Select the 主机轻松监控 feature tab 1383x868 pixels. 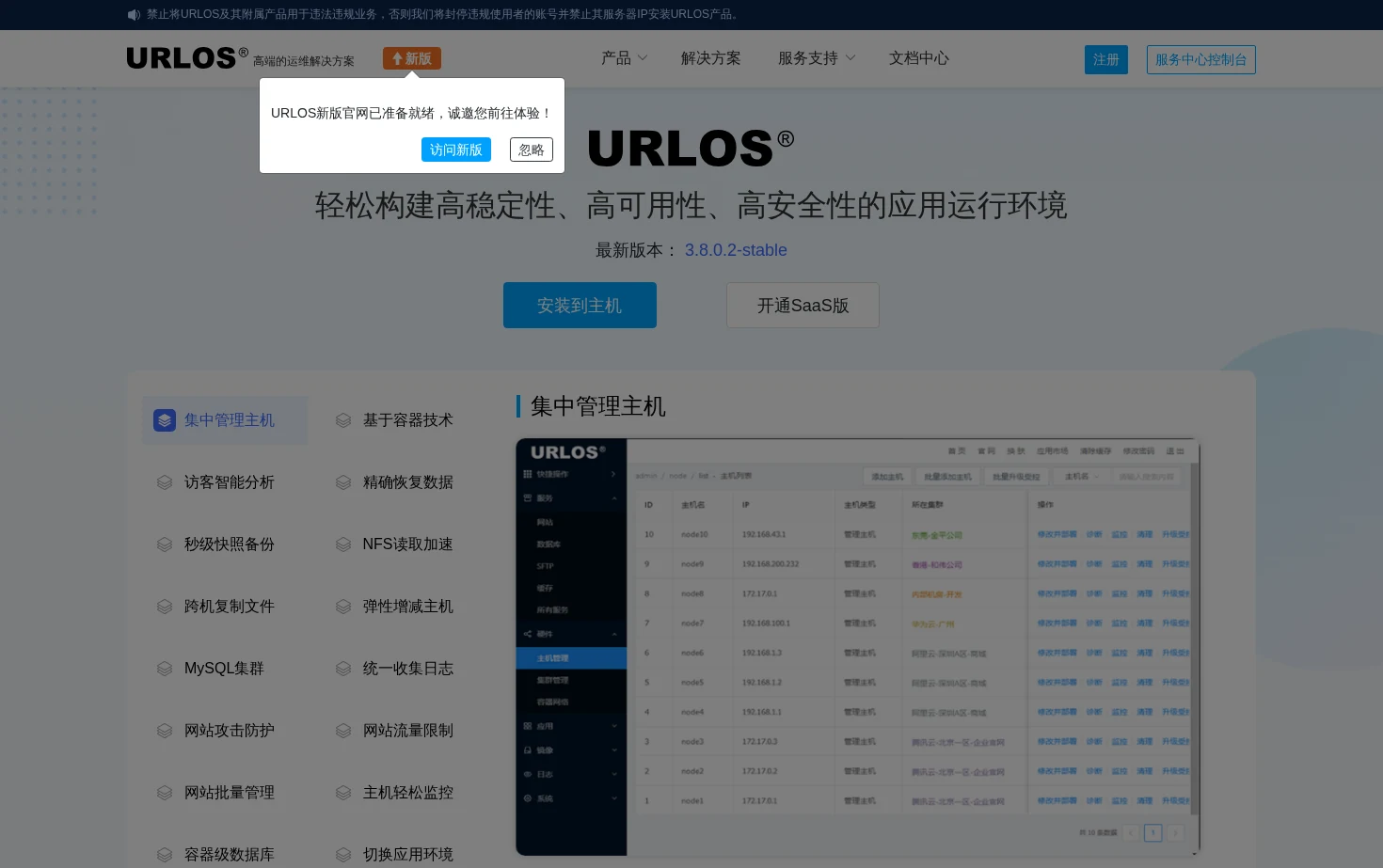click(x=404, y=793)
